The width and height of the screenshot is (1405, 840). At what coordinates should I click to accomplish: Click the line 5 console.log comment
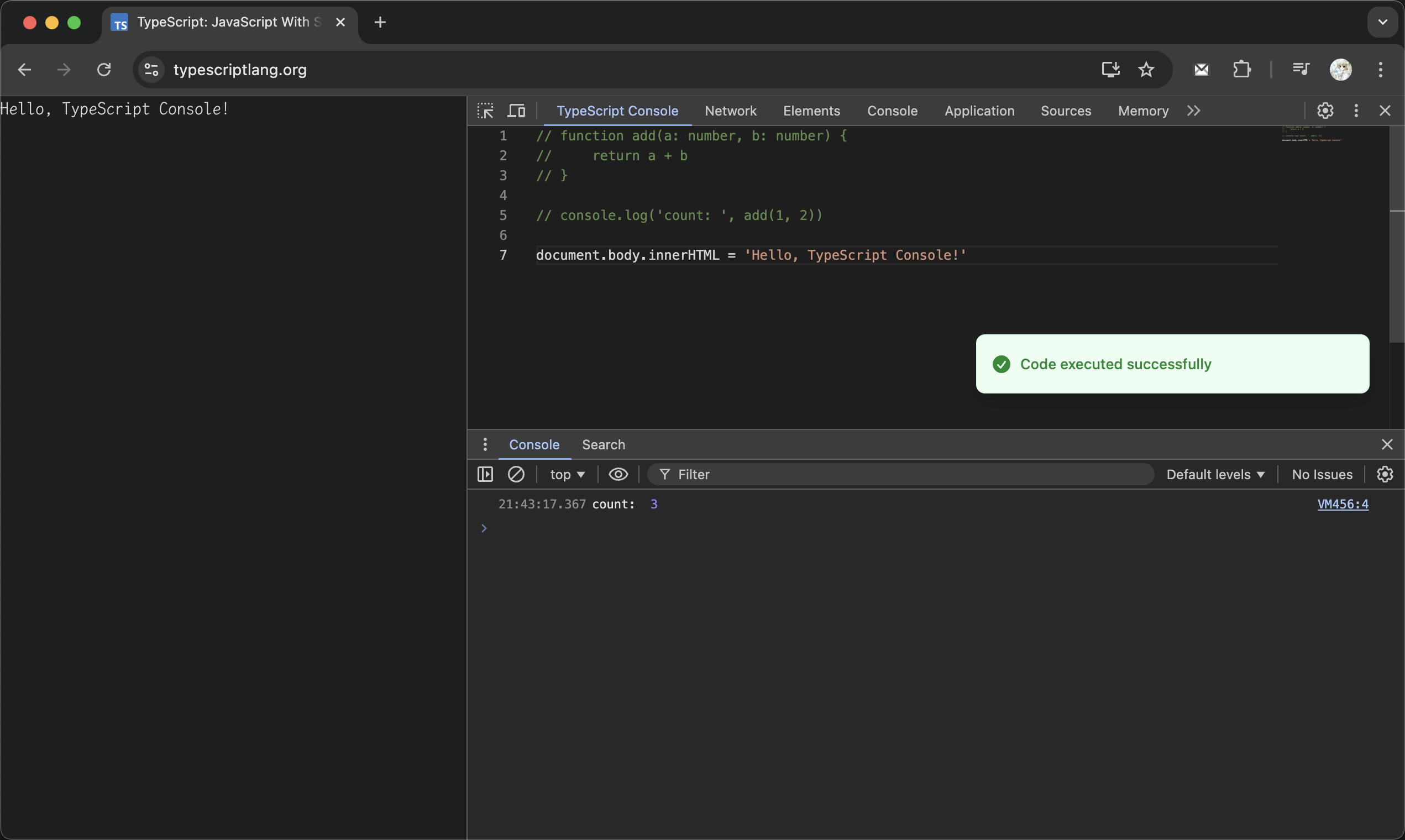coord(679,215)
